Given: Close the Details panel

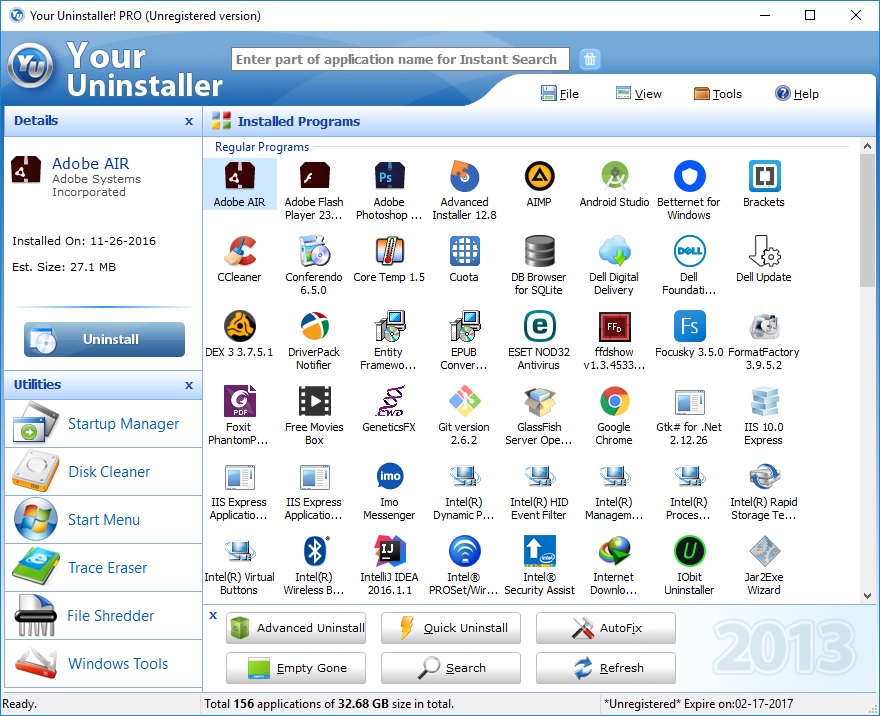Looking at the screenshot, I should pyautogui.click(x=188, y=121).
